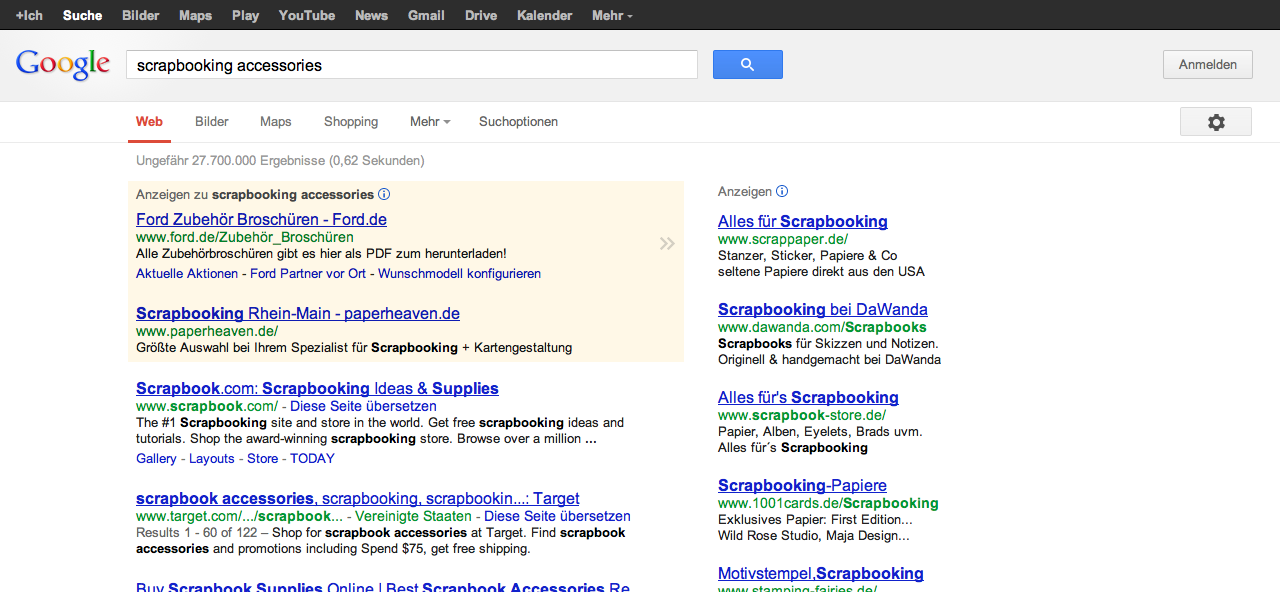Viewport: 1280px width, 592px height.
Task: Open Scrapbook.com Scrapbooking Ideas & Supplies result
Action: 317,389
